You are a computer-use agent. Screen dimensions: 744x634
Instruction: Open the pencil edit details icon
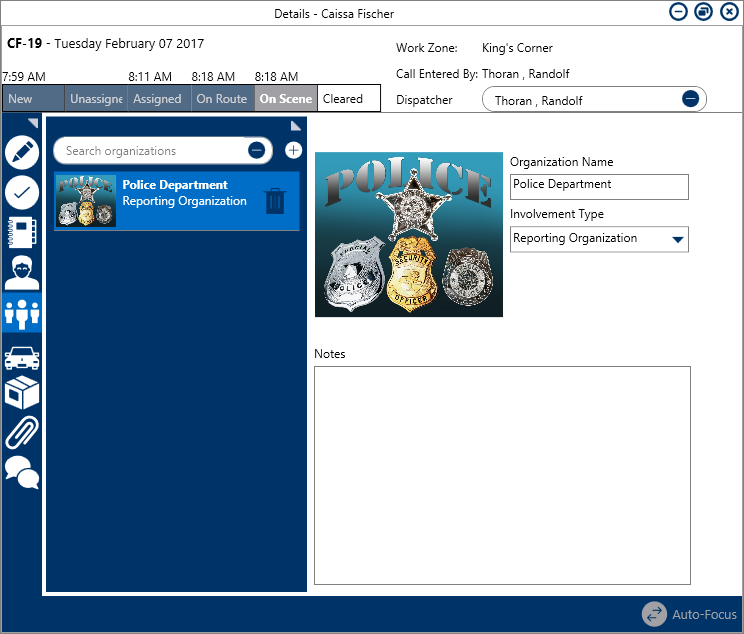pyautogui.click(x=21, y=152)
